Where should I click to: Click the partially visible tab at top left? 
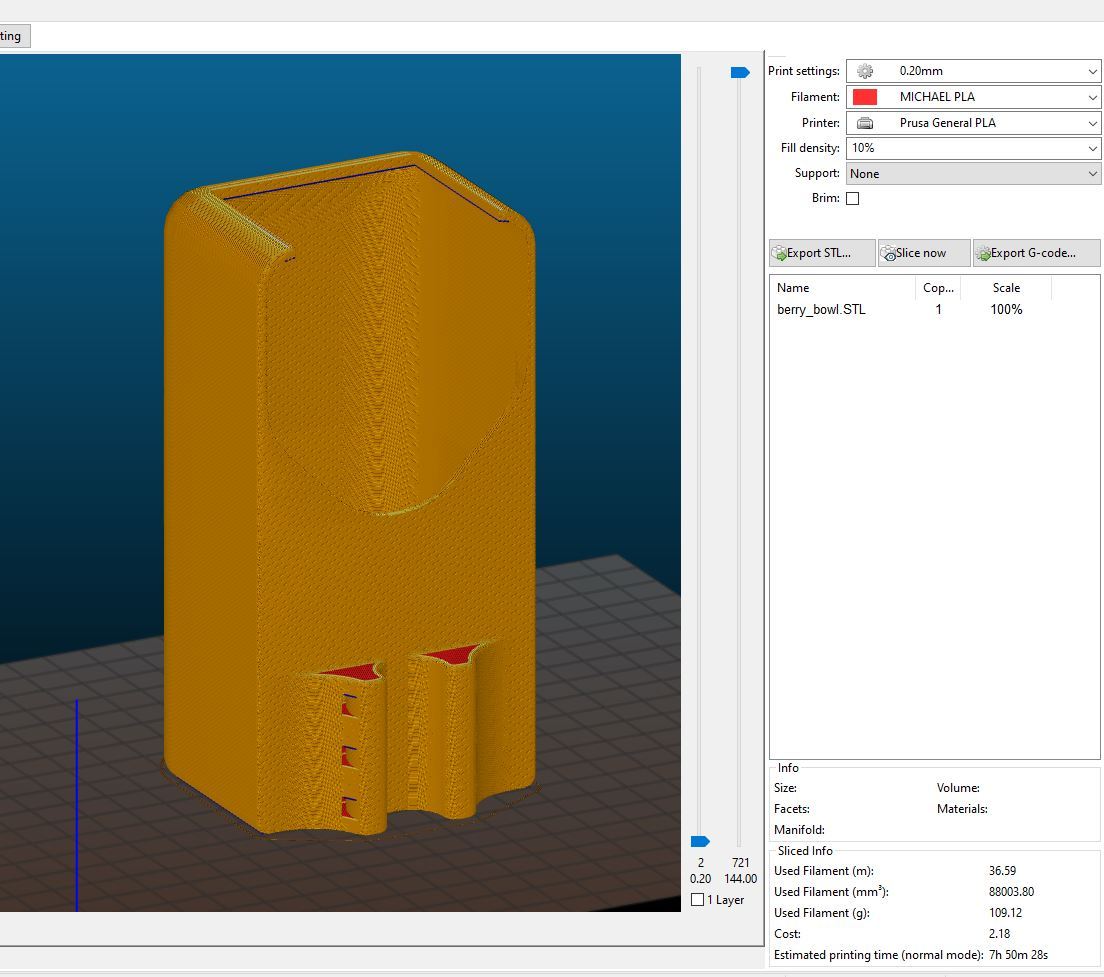[x=15, y=36]
